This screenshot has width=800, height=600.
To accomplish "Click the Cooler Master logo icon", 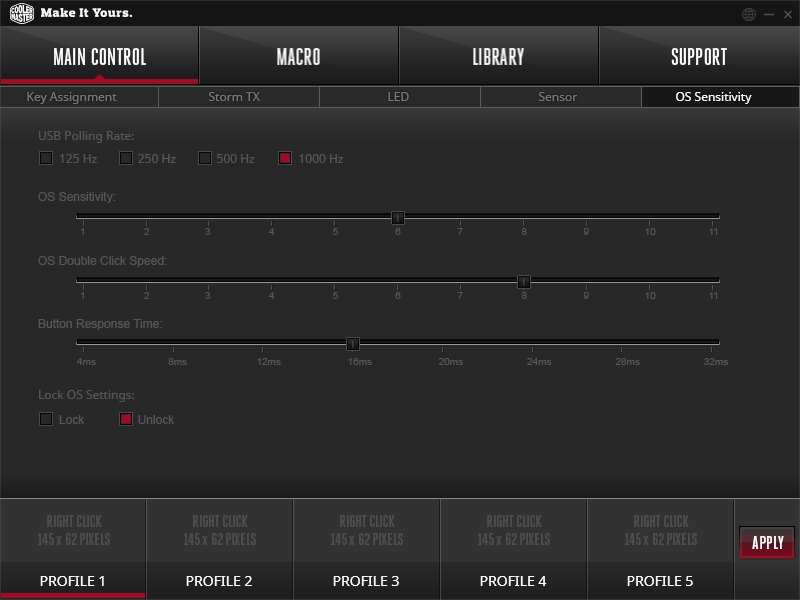I will [21, 13].
